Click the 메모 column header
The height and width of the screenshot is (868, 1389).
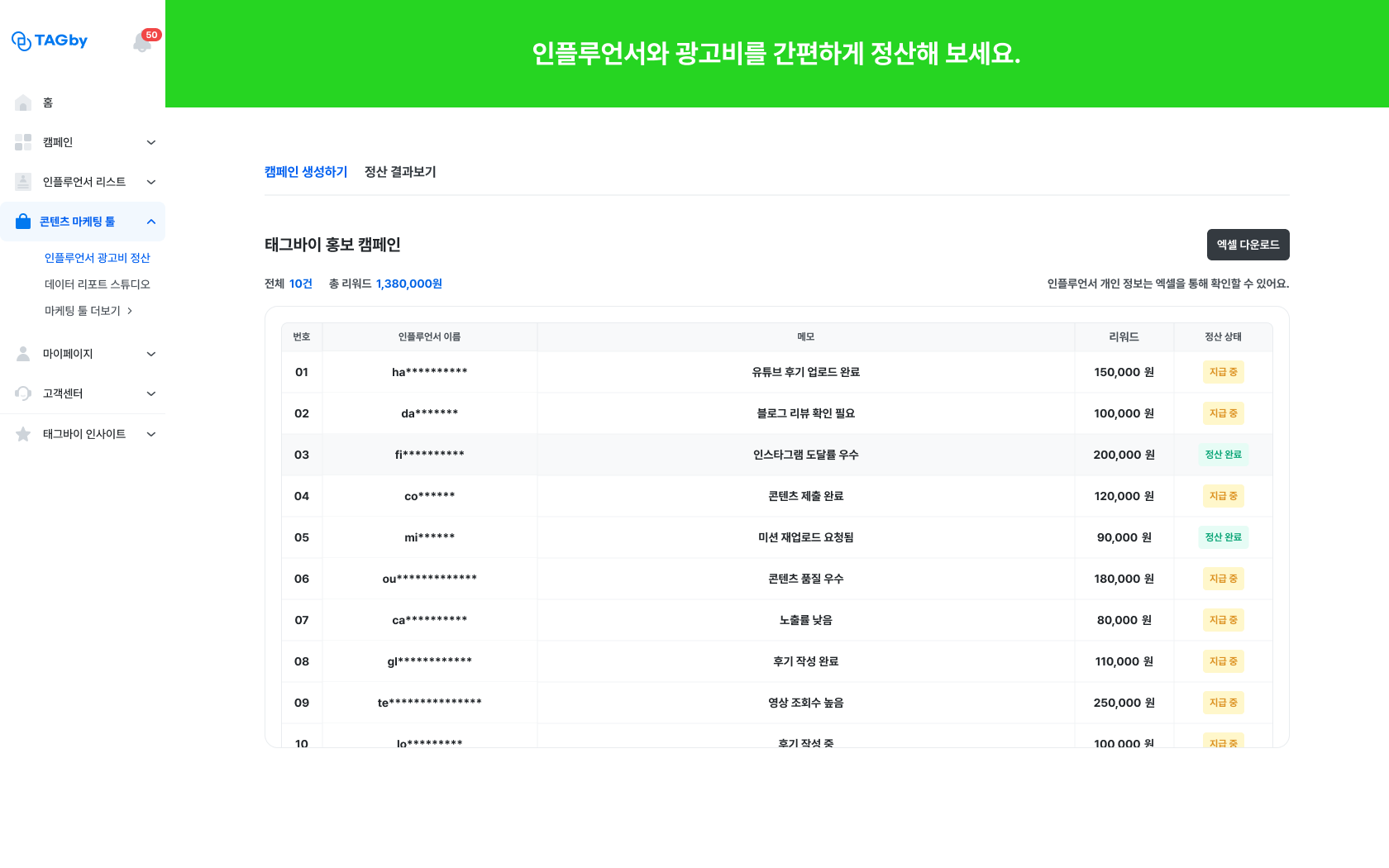(x=806, y=336)
